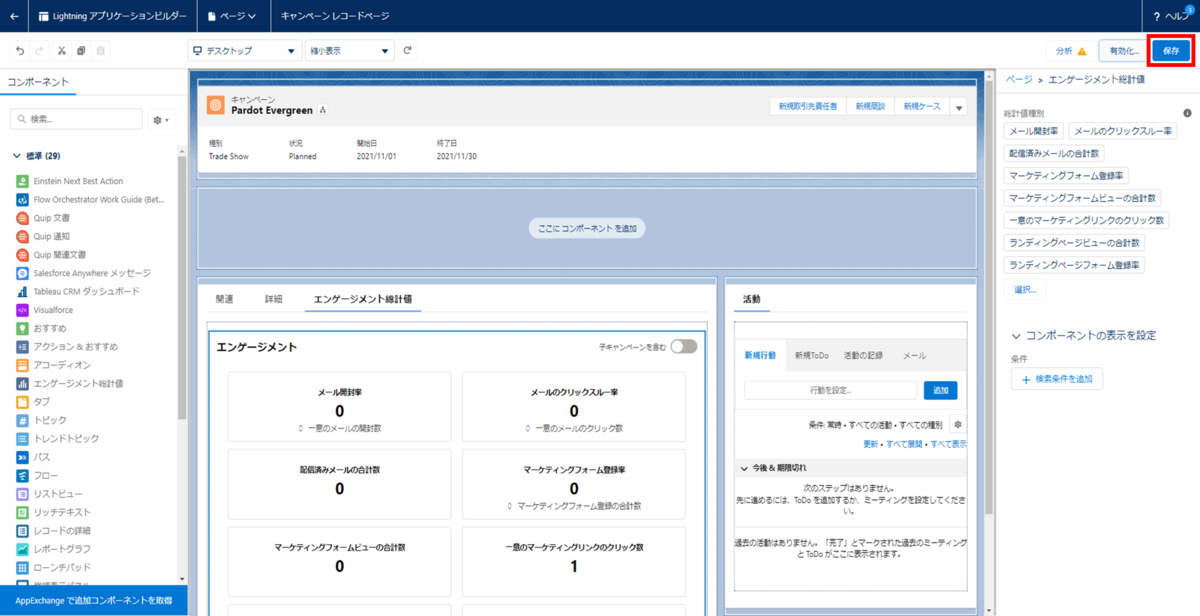Select the Quip 文書 component

tap(43, 218)
